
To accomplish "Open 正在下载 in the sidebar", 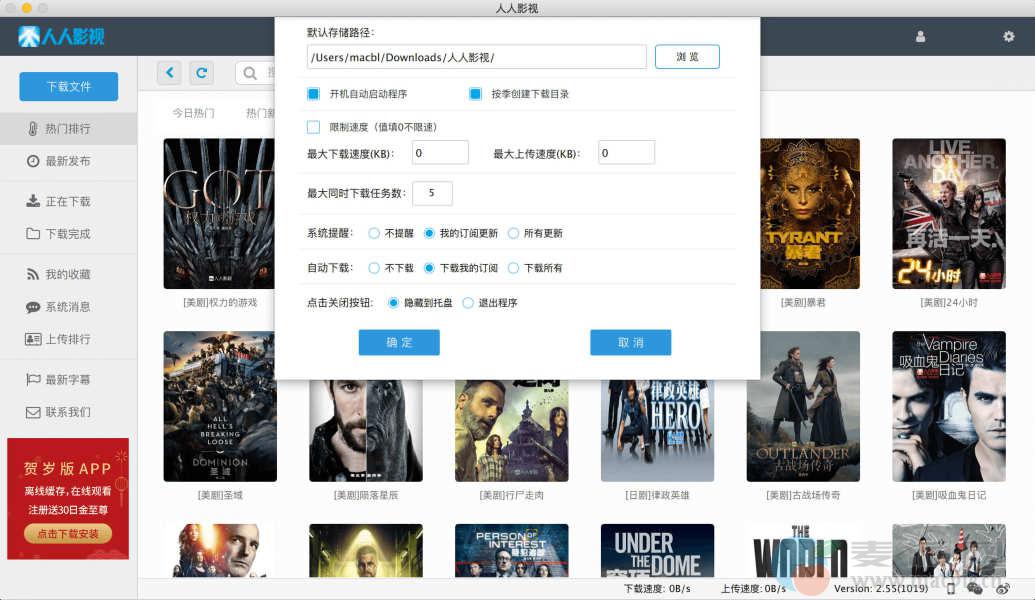I will (67, 201).
